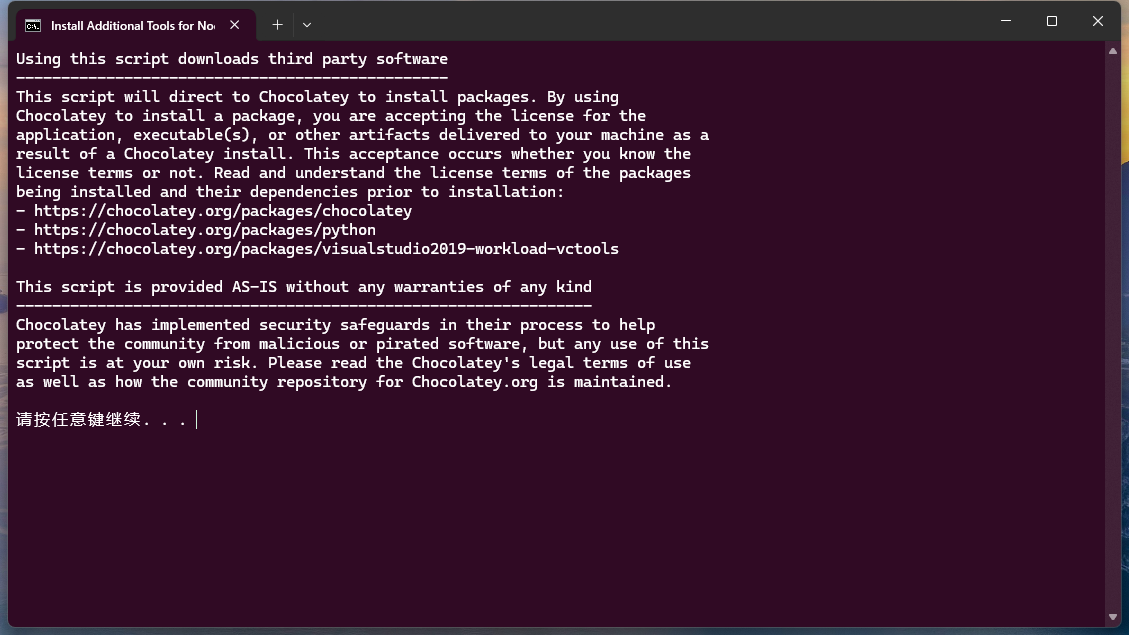
Task: Click the AS-IS warranties heading line
Action: coord(304,287)
